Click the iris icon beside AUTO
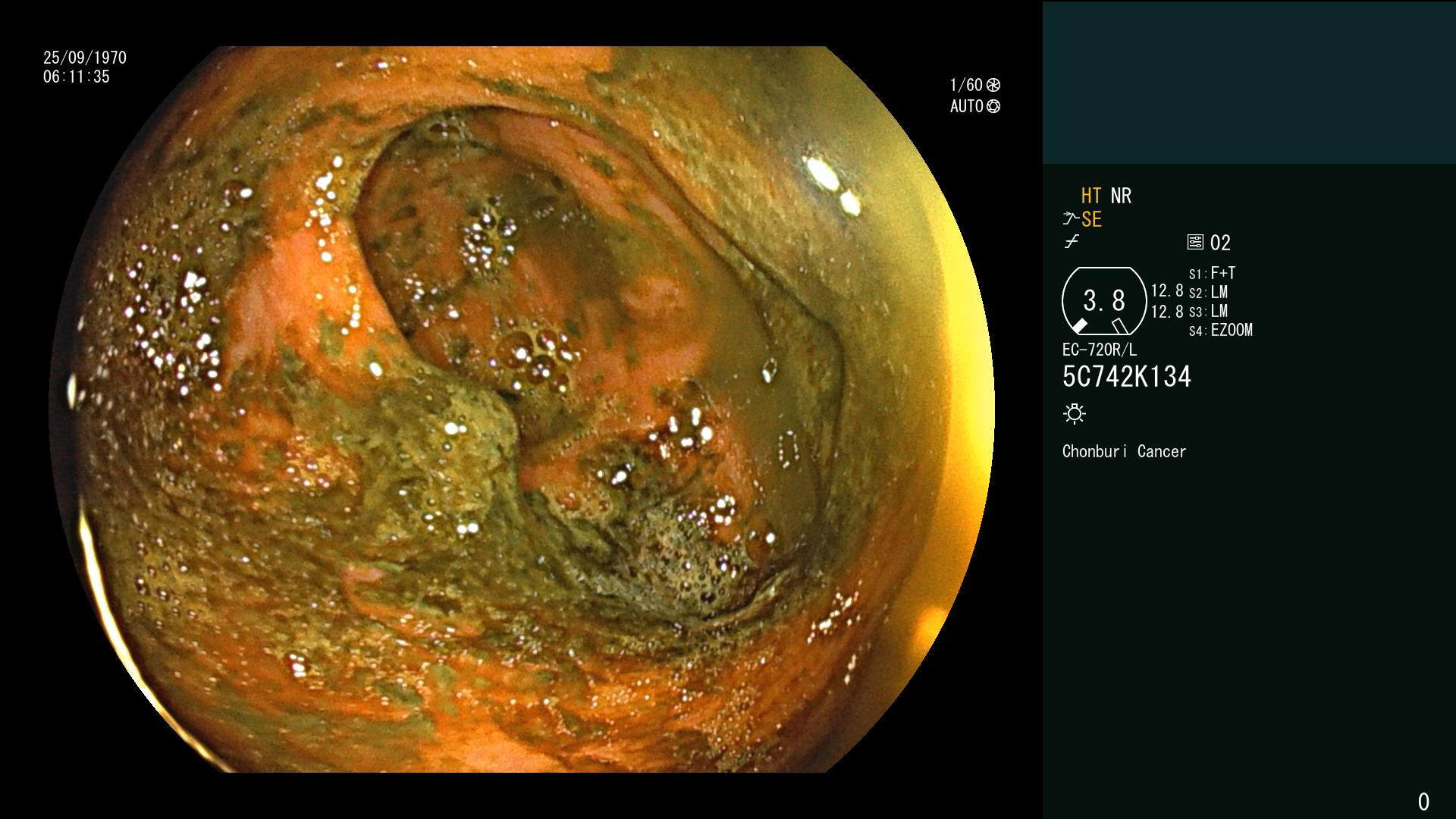This screenshot has width=1456, height=819. point(993,106)
